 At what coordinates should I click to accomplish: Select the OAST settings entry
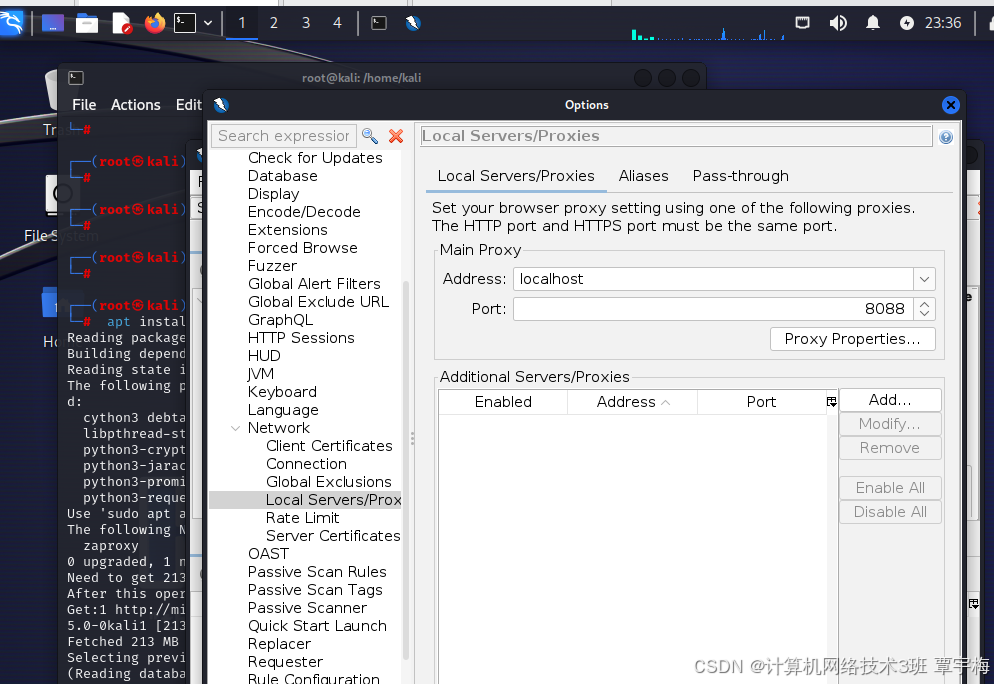point(268,553)
